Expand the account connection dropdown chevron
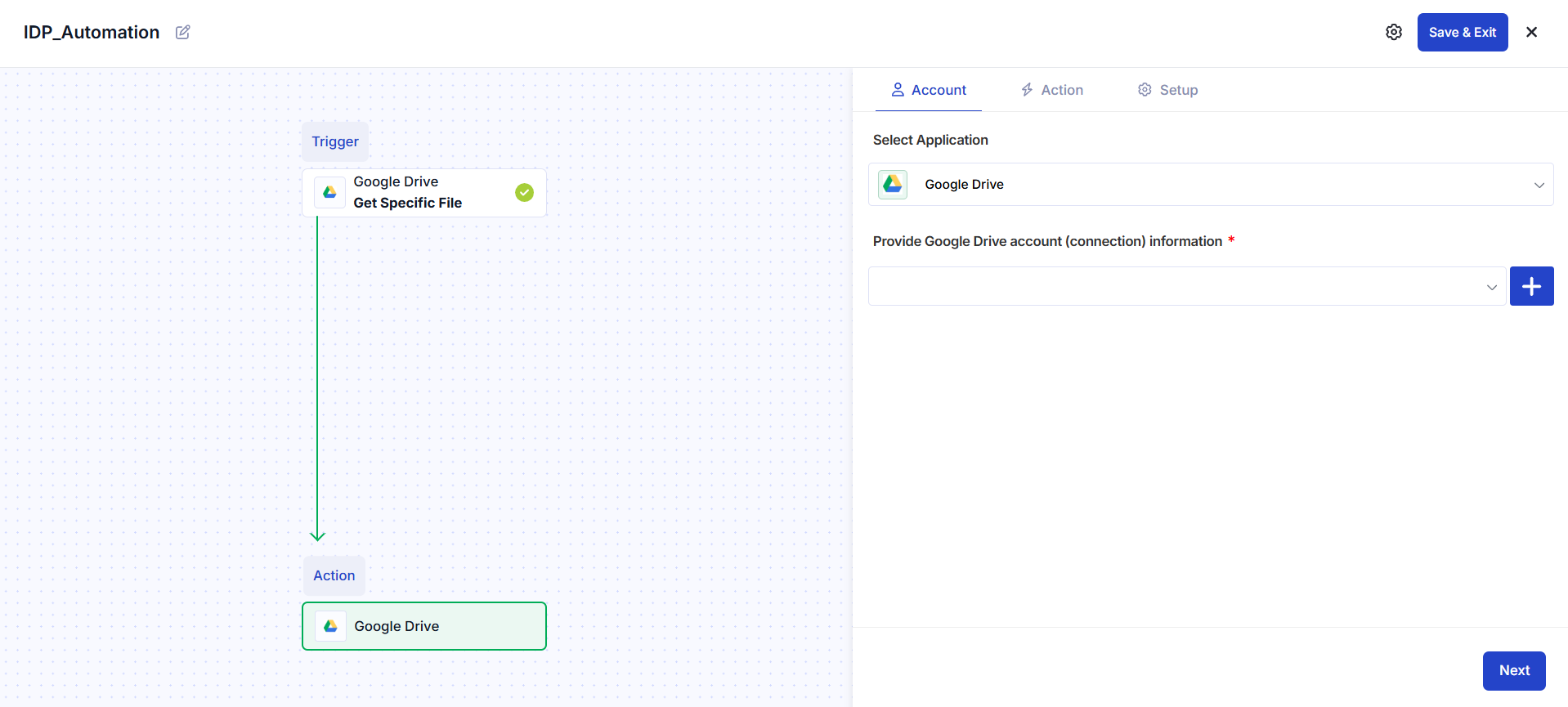 tap(1491, 287)
